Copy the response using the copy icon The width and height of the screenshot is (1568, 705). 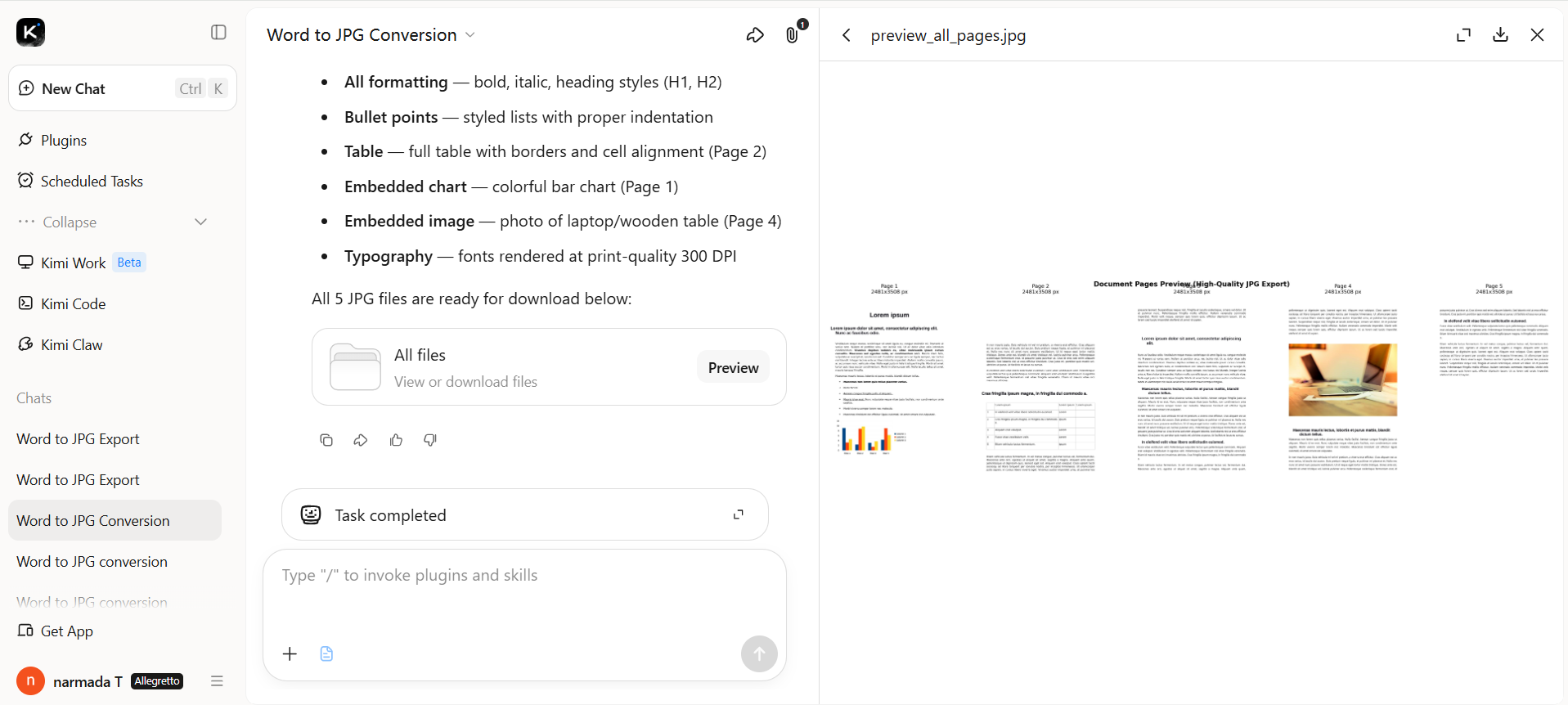coord(326,440)
